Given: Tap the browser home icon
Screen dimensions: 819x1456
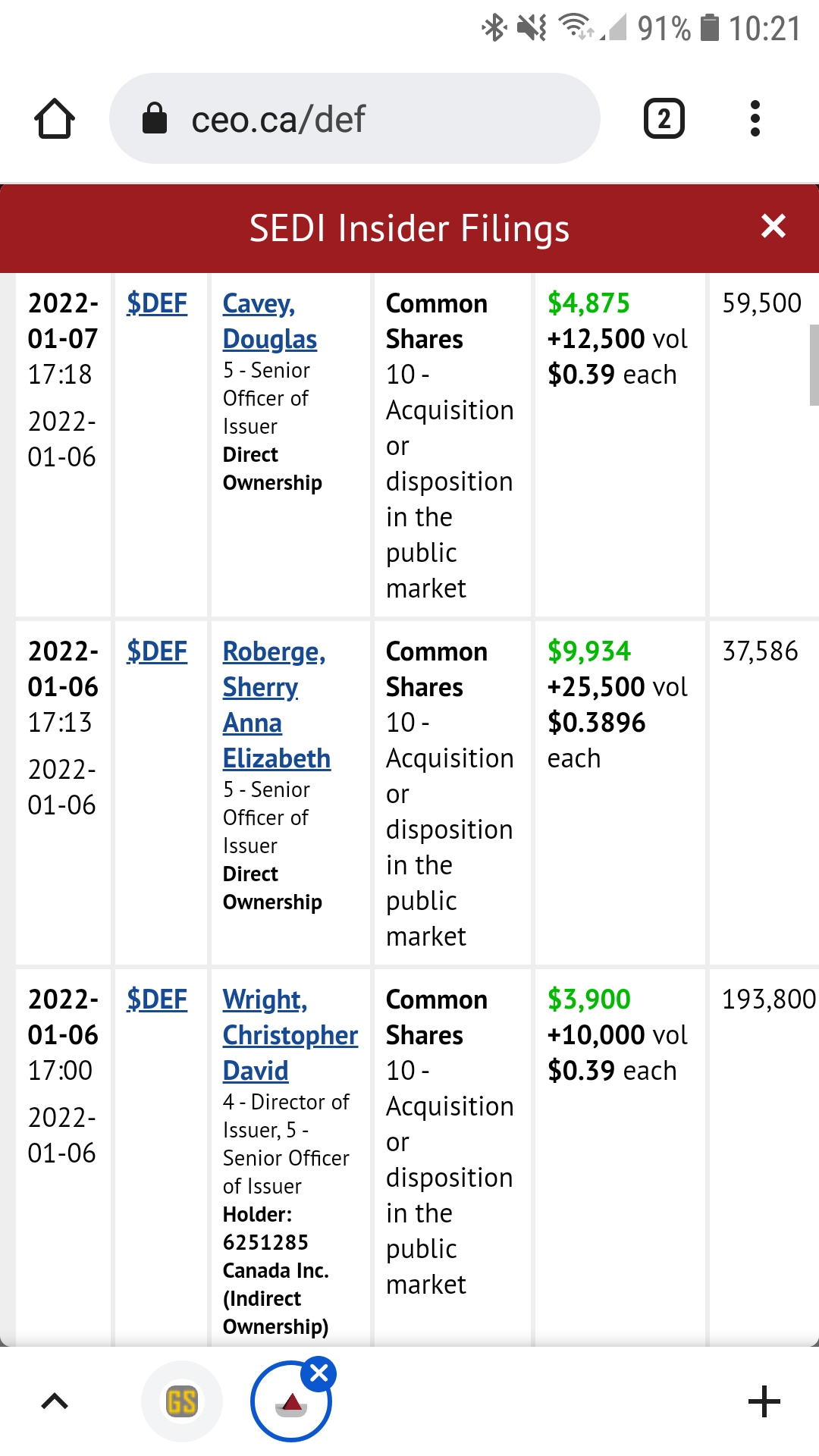Looking at the screenshot, I should [x=55, y=119].
